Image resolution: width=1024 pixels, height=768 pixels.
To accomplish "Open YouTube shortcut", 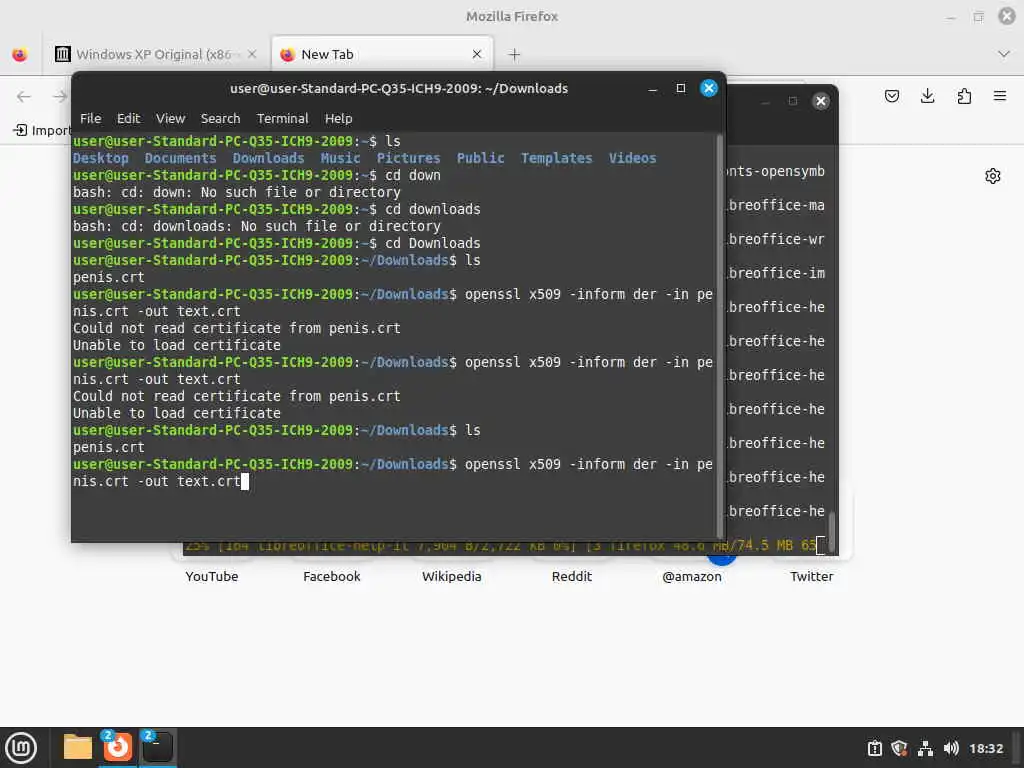I will coord(212,576).
